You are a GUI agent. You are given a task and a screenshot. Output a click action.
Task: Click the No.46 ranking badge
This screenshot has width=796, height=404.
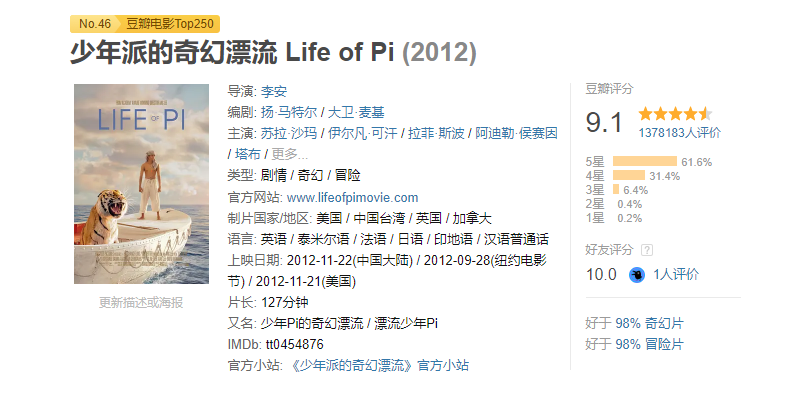pyautogui.click(x=95, y=24)
